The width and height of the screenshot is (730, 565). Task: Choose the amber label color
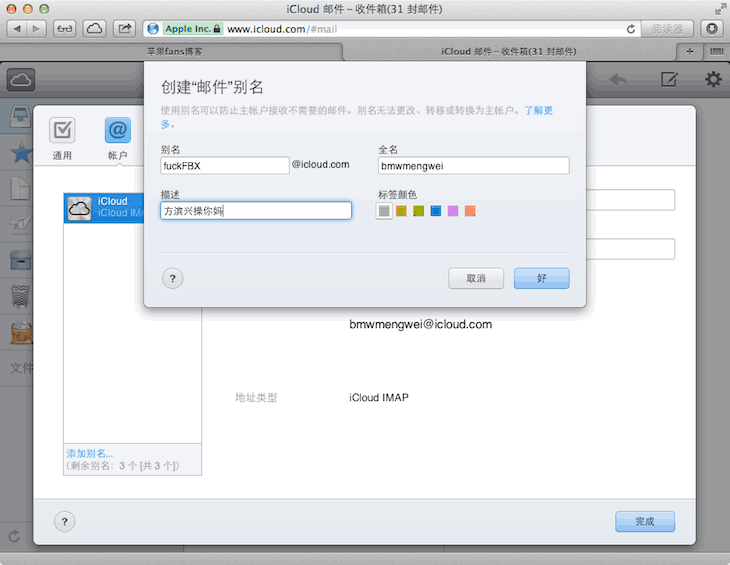[x=401, y=211]
